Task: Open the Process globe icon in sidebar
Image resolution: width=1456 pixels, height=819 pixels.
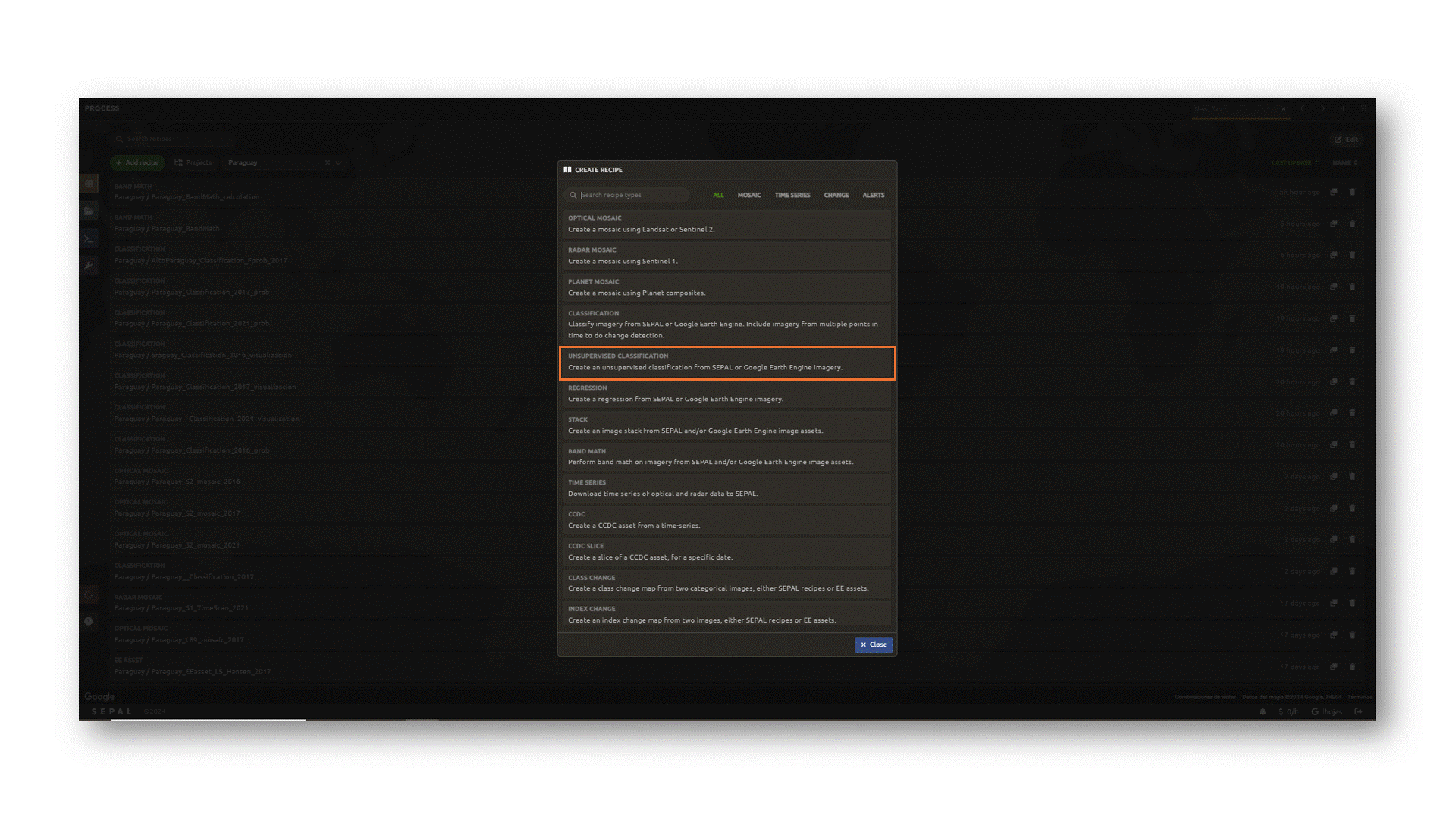Action: [x=89, y=184]
